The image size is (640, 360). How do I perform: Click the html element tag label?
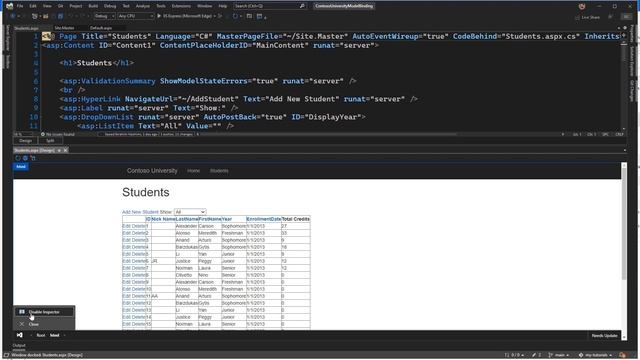(x=20, y=167)
